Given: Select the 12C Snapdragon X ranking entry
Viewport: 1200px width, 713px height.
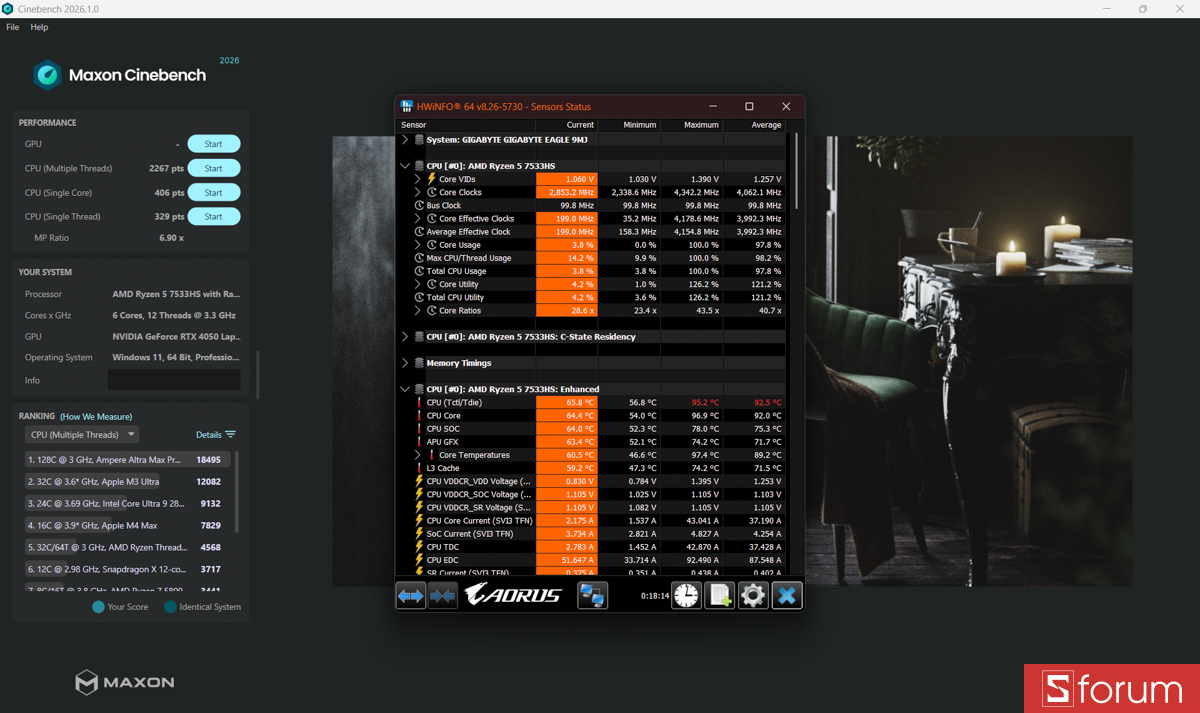Looking at the screenshot, I should [x=127, y=569].
